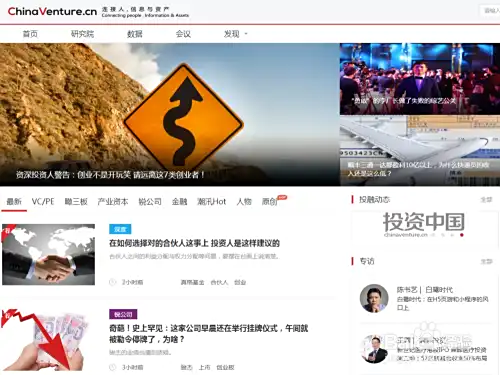Click the 专访 section heading
The height and width of the screenshot is (375, 500).
367,261
